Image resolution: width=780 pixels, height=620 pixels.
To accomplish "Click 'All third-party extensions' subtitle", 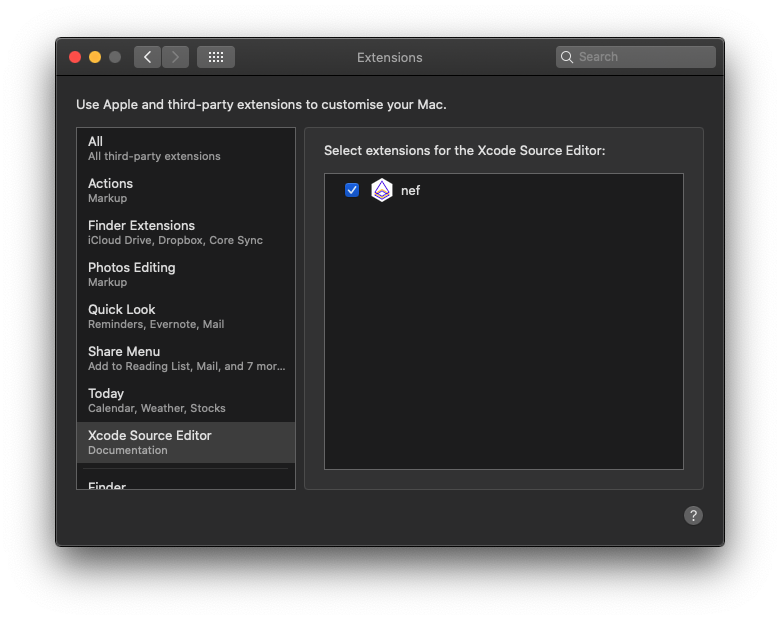I will pyautogui.click(x=154, y=156).
